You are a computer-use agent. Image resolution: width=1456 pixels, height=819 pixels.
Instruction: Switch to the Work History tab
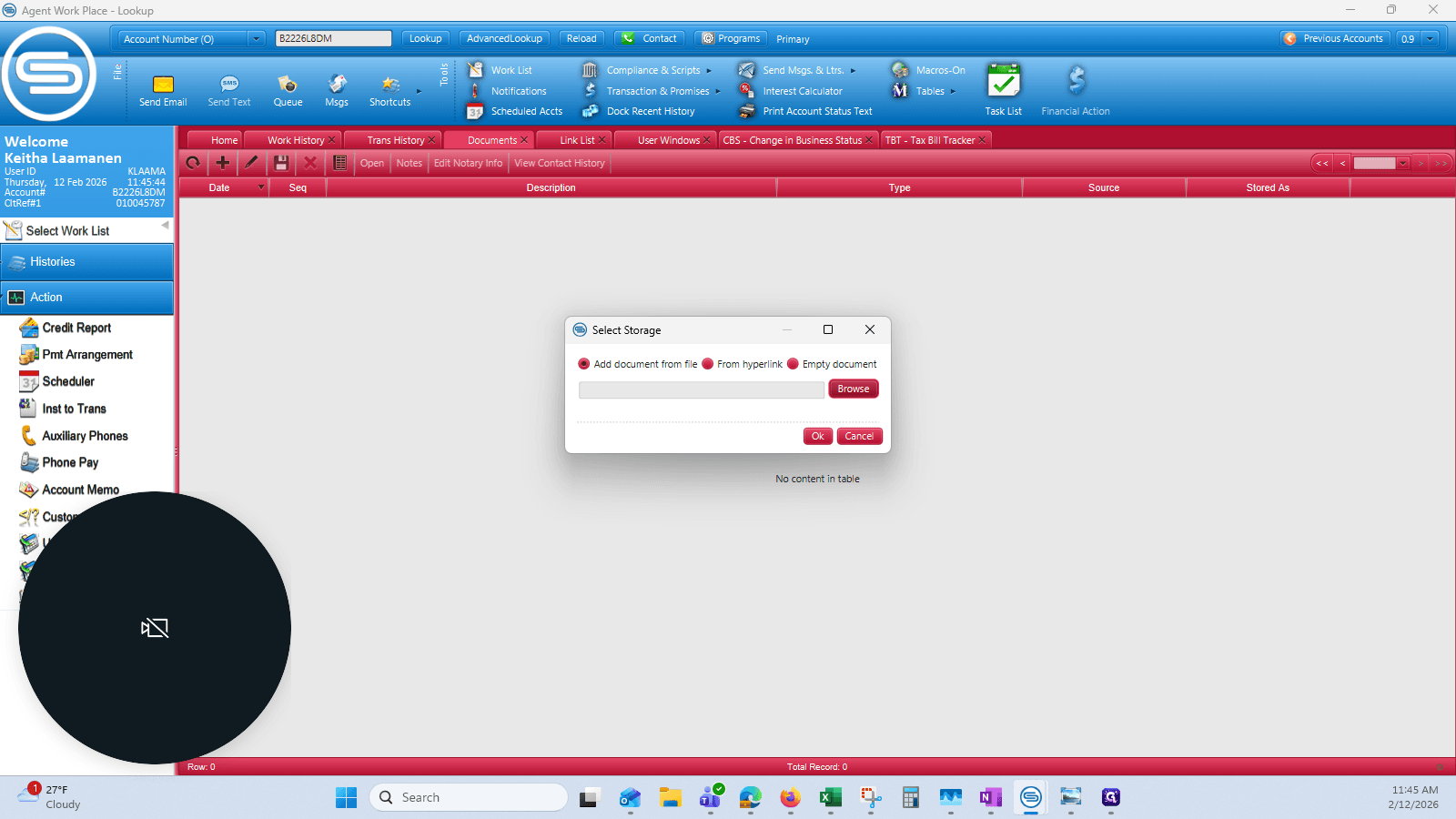click(x=295, y=140)
